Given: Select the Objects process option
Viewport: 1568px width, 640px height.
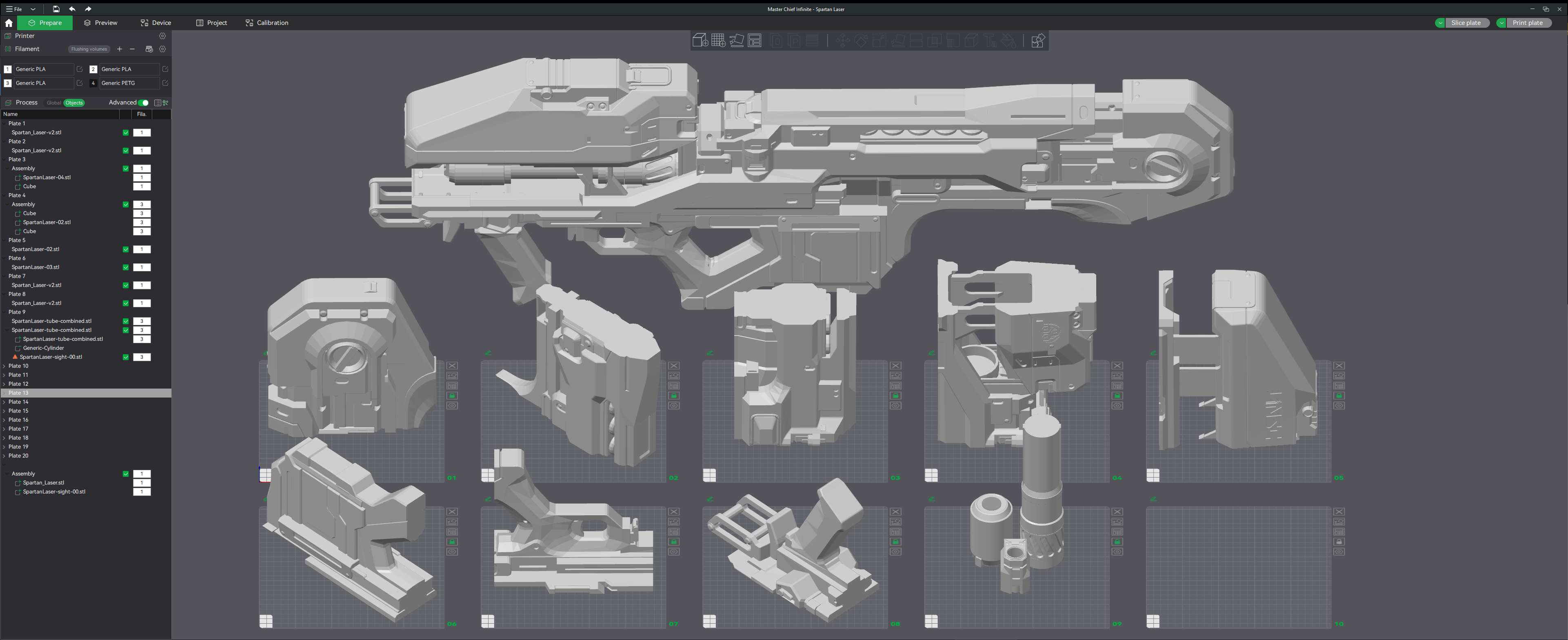Looking at the screenshot, I should click(x=74, y=103).
